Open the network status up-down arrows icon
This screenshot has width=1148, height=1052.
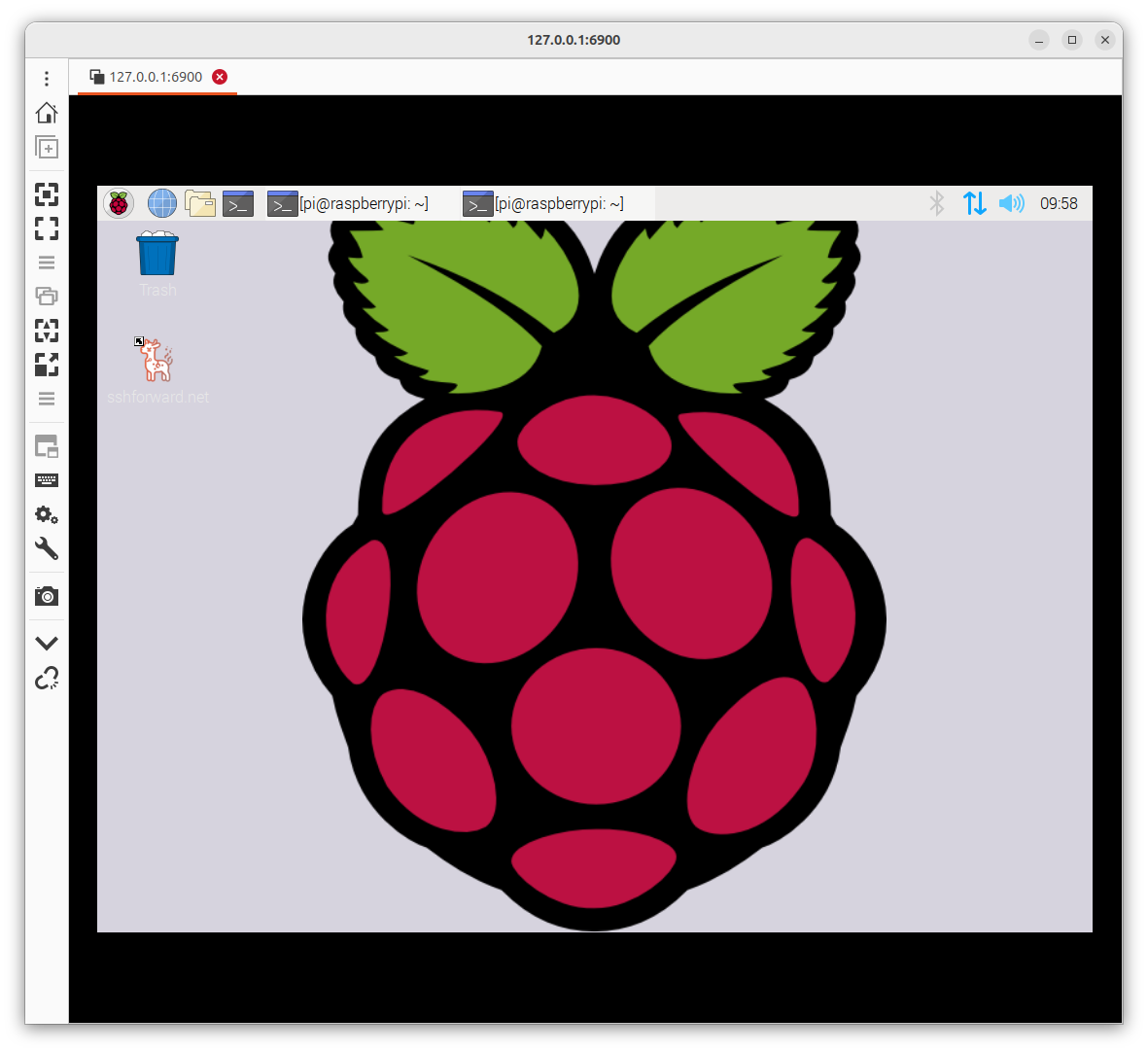tap(974, 203)
